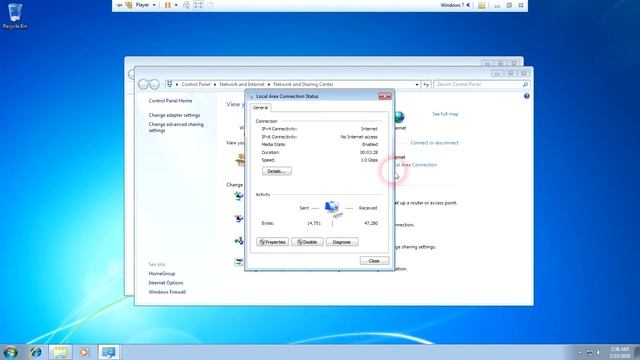Select the General tab in status dialog
This screenshot has width=640, height=360.
(x=260, y=108)
